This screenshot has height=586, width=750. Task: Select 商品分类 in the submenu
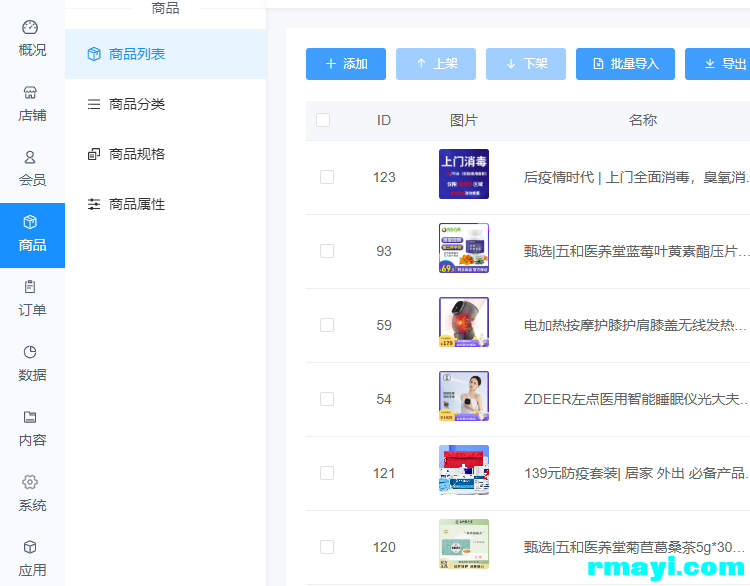136,104
